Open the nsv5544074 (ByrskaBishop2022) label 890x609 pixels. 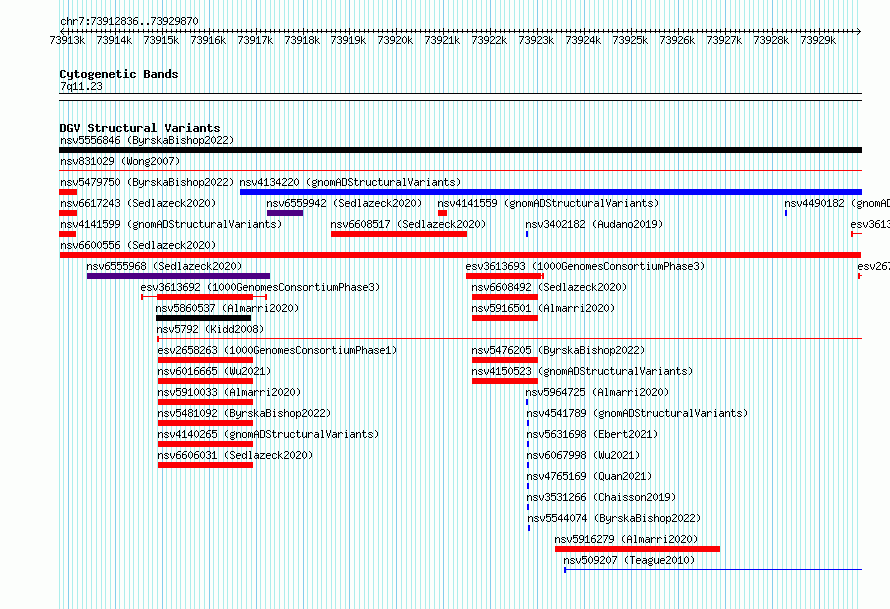[x=614, y=518]
